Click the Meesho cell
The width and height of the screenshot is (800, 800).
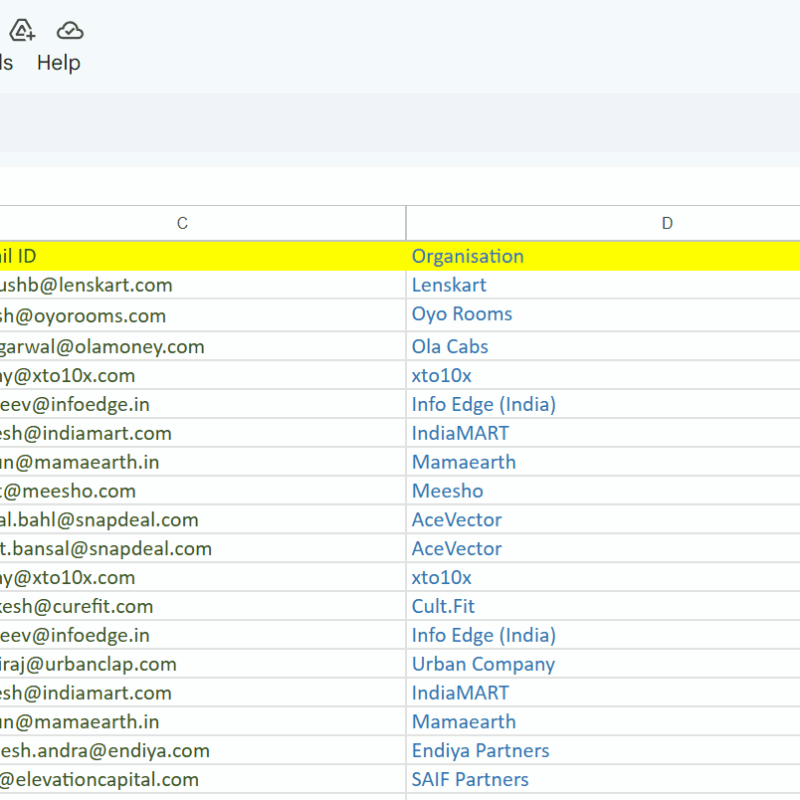coord(603,491)
